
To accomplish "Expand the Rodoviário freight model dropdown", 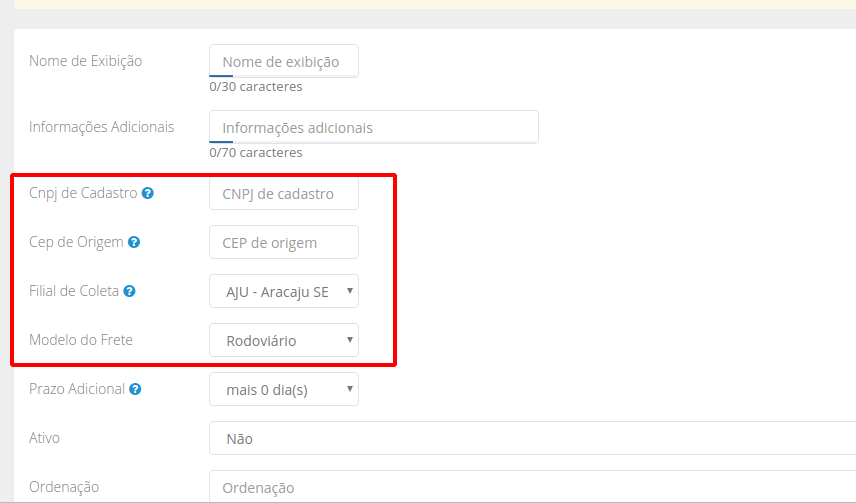I will coord(284,340).
